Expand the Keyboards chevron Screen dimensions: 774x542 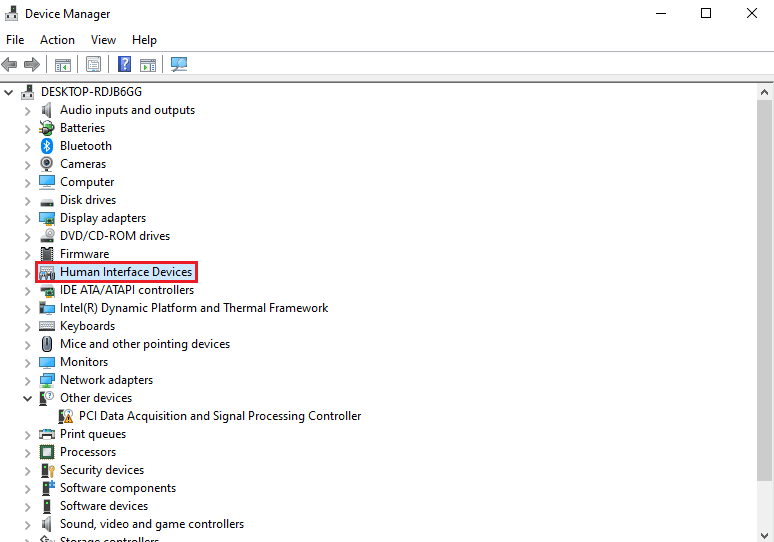[28, 327]
